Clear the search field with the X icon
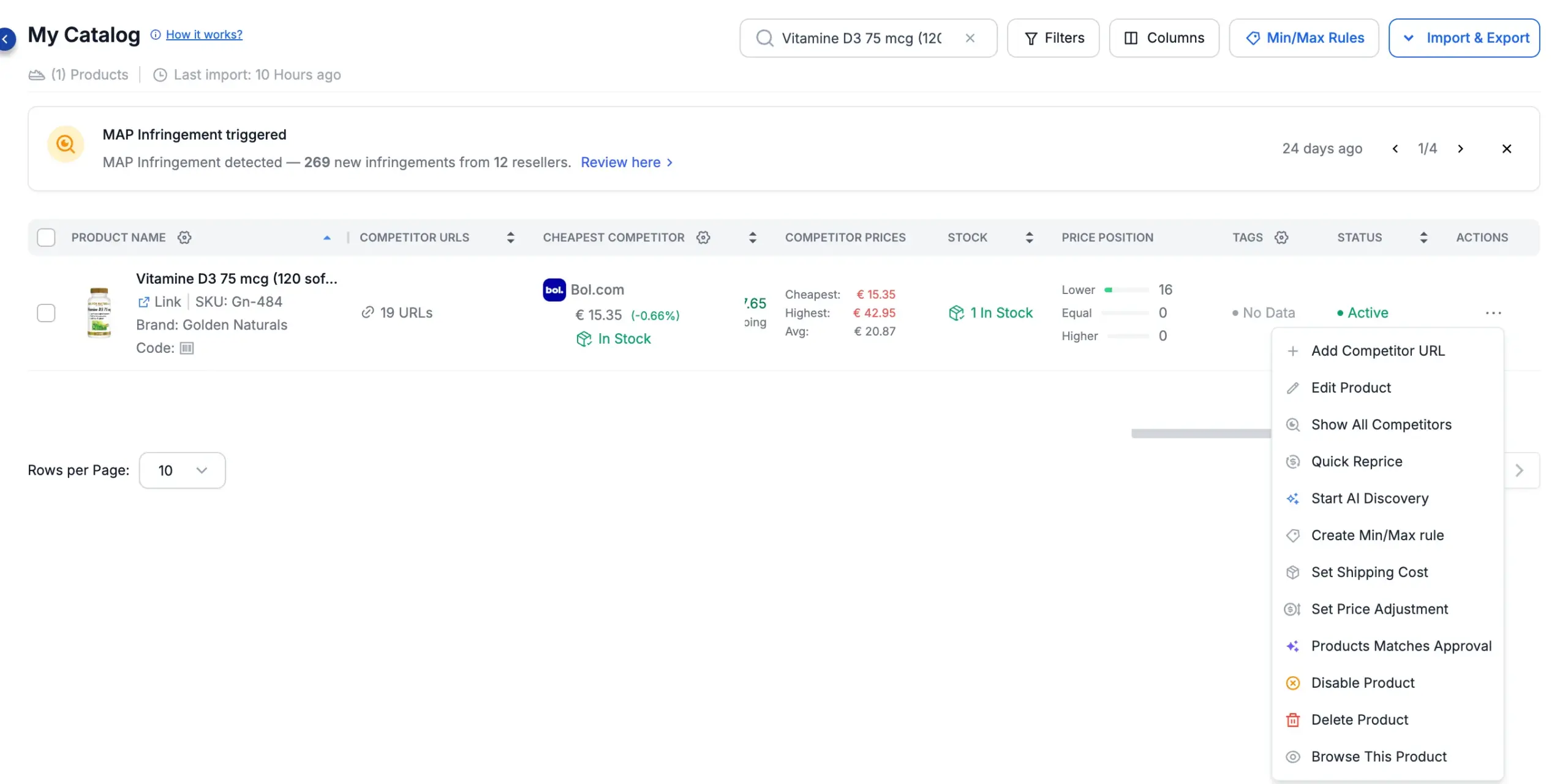 [x=970, y=38]
